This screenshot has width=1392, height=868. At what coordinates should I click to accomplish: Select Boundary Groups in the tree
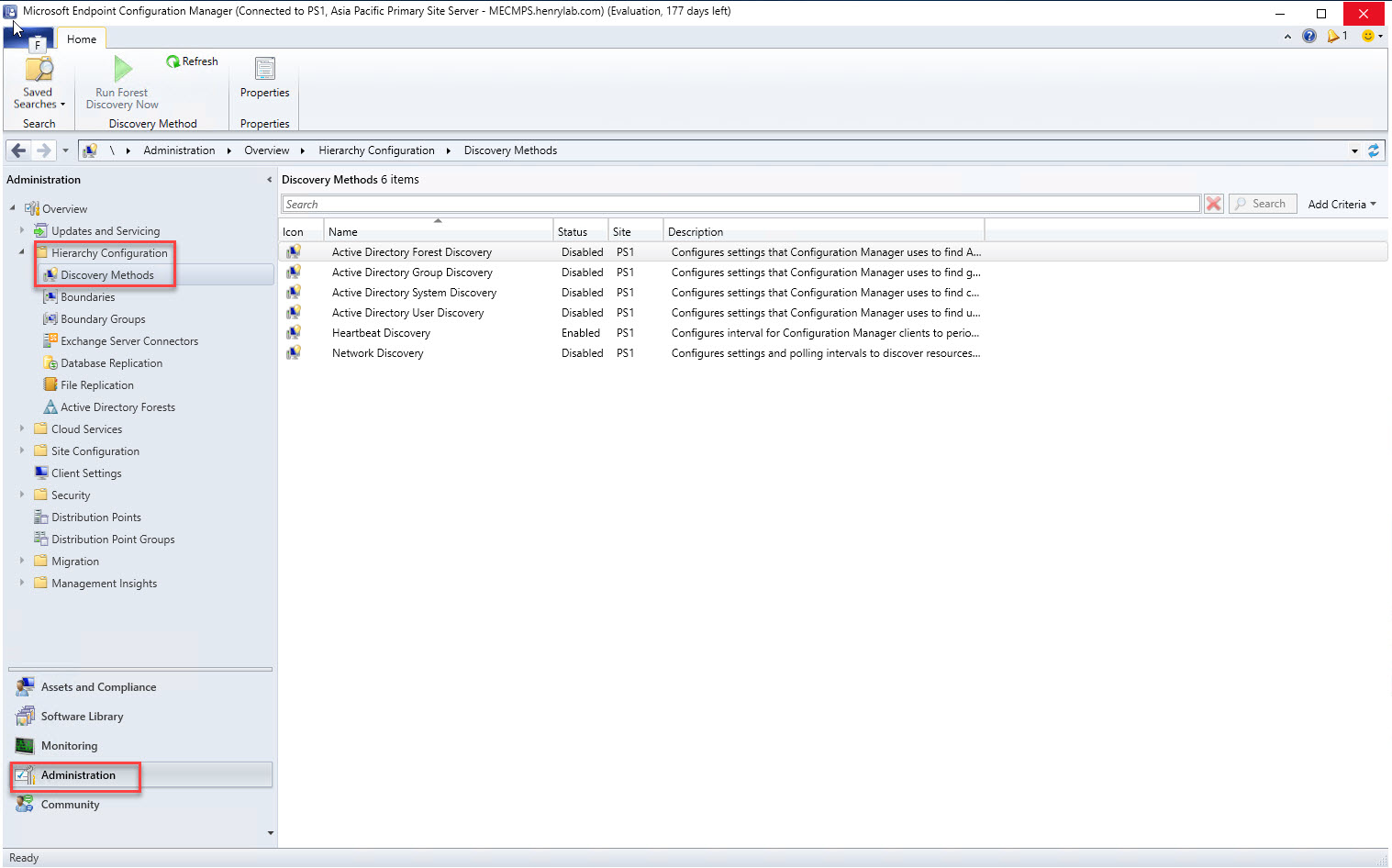click(x=103, y=319)
